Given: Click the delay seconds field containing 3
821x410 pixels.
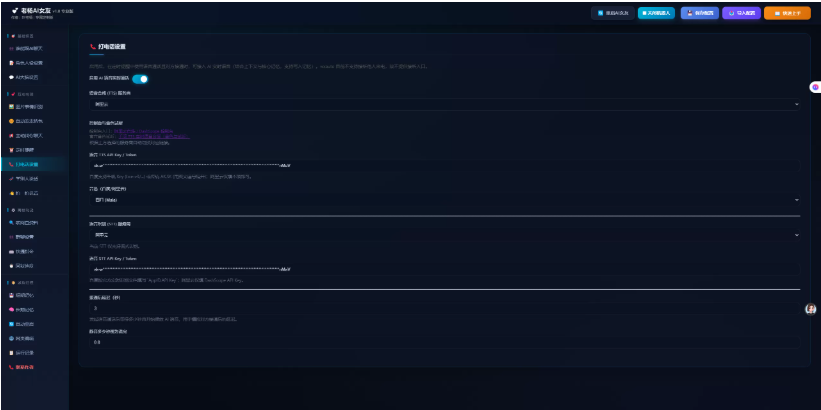Looking at the screenshot, I should [444, 308].
